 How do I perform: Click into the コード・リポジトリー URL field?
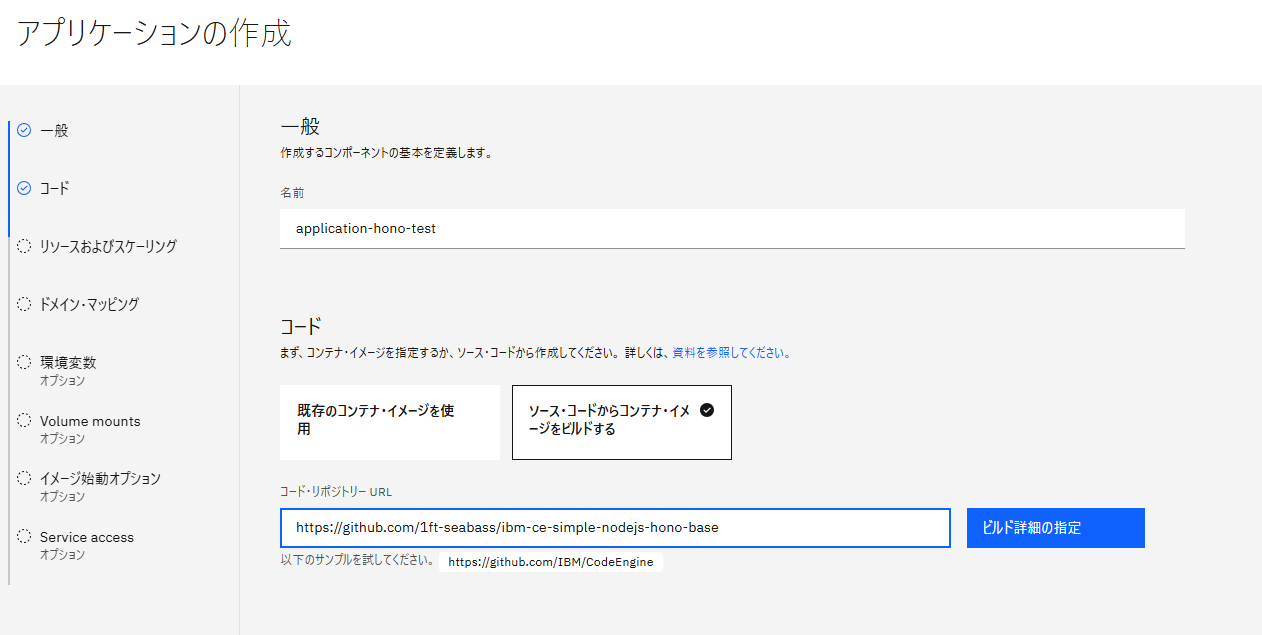[x=614, y=528]
